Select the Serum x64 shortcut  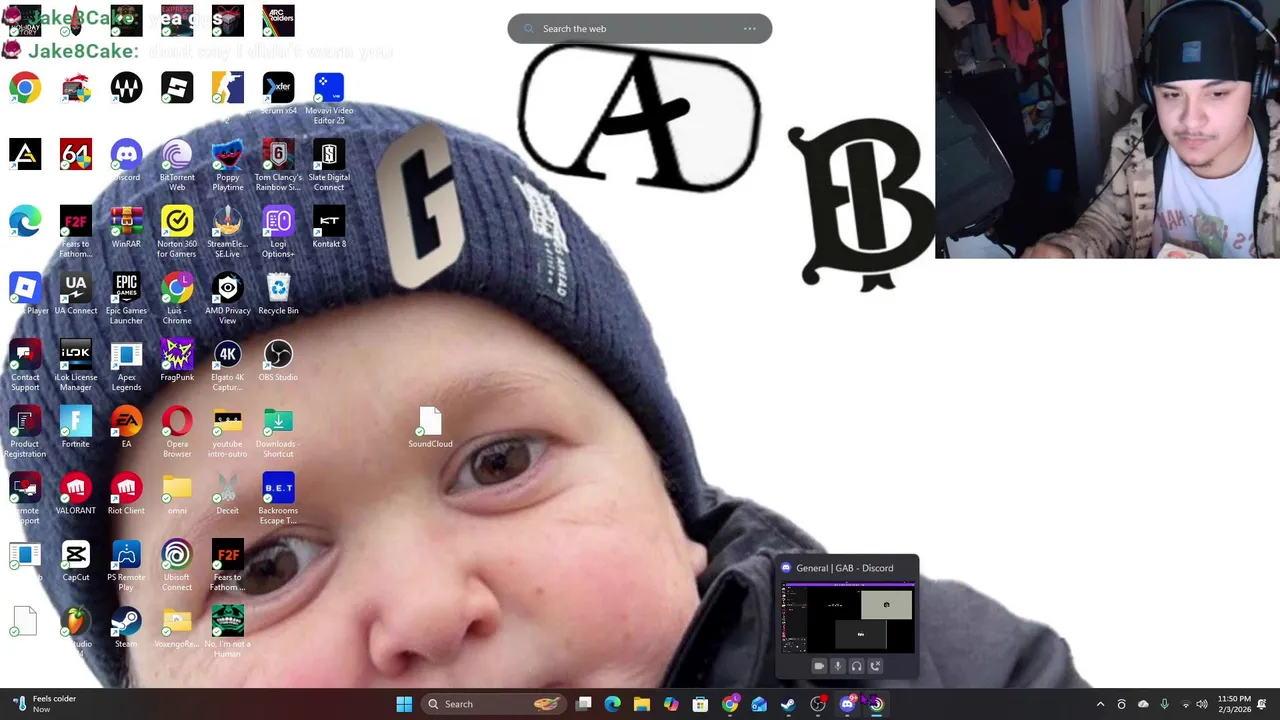coord(278,94)
